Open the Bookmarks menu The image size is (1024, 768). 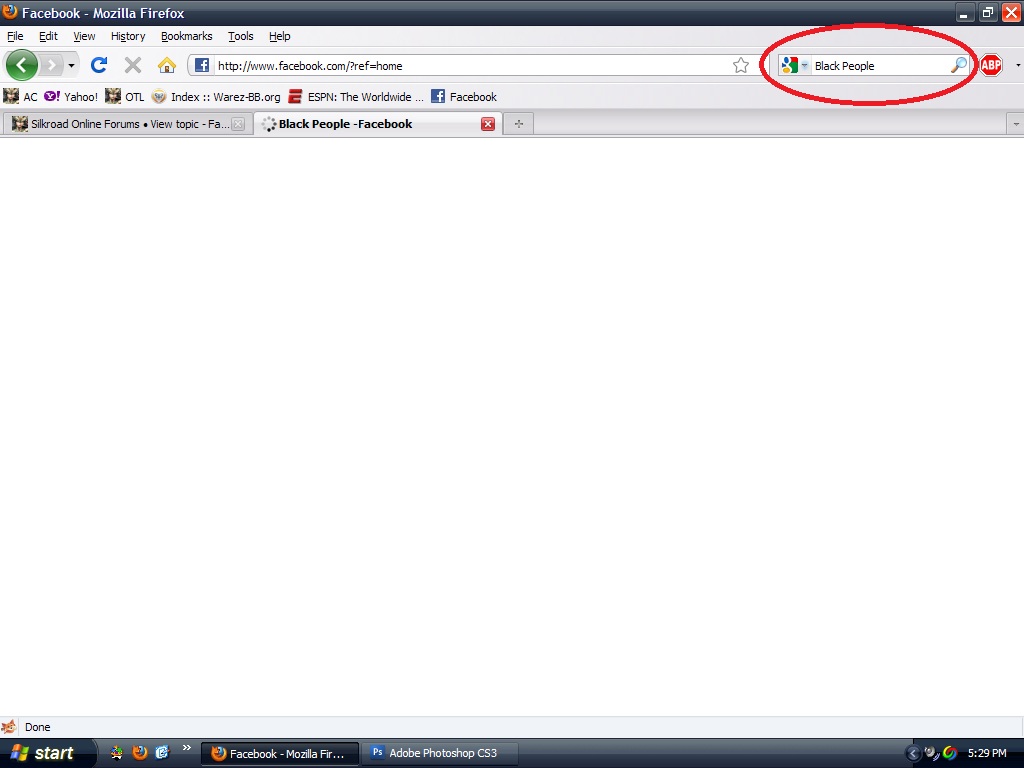[x=186, y=36]
